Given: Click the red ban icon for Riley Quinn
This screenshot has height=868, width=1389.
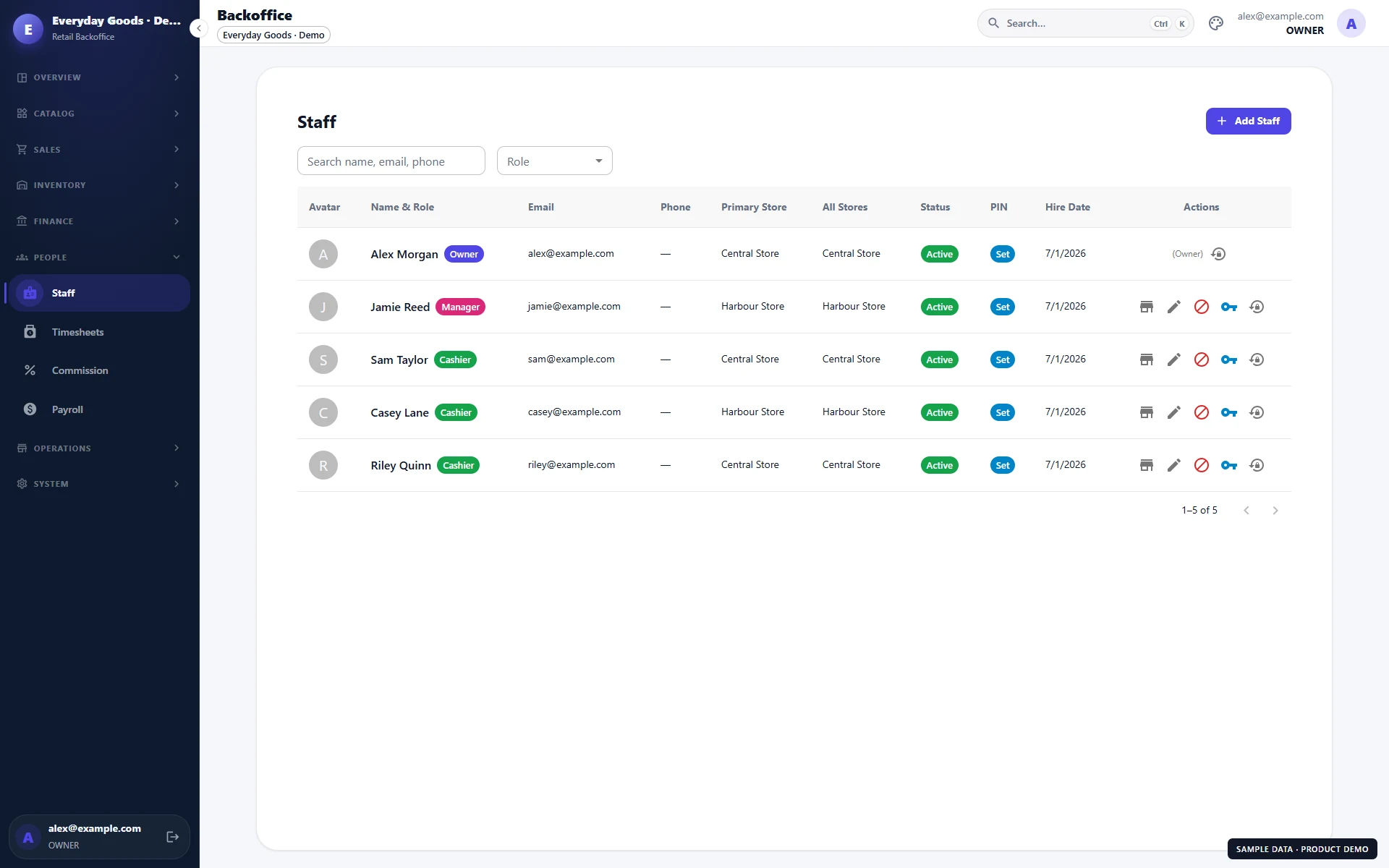Looking at the screenshot, I should coord(1202,465).
